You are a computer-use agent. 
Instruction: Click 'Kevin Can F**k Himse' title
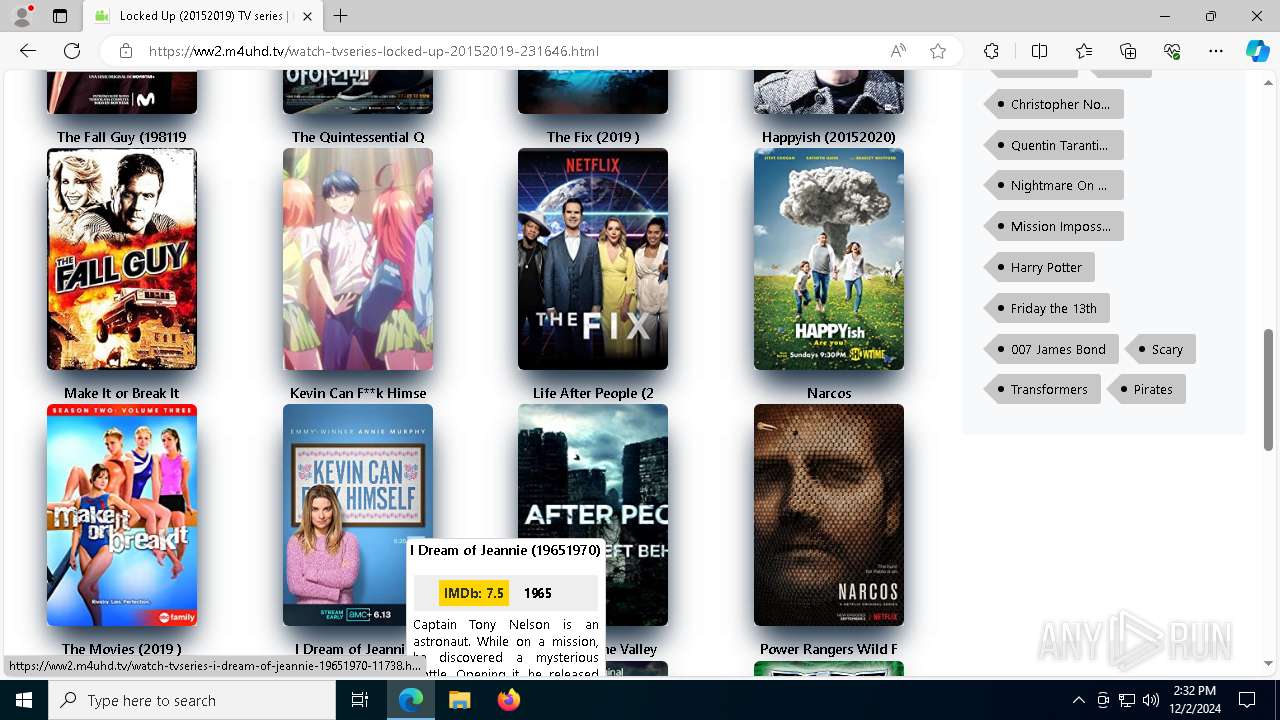358,393
